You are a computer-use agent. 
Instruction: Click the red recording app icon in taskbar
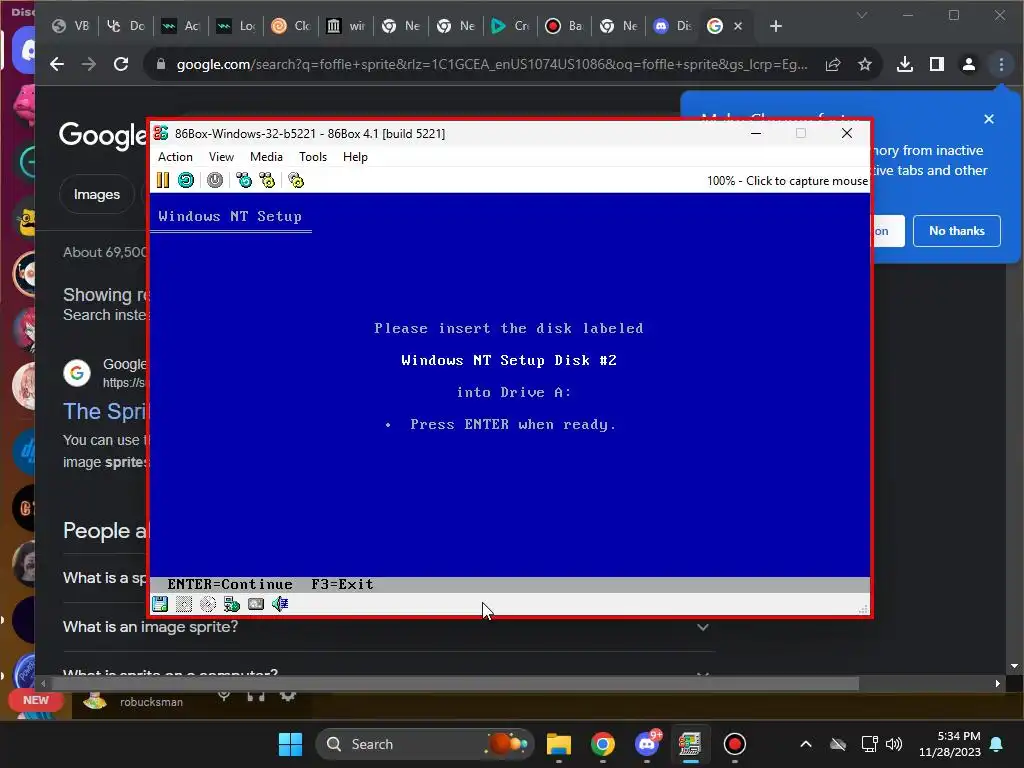[735, 744]
